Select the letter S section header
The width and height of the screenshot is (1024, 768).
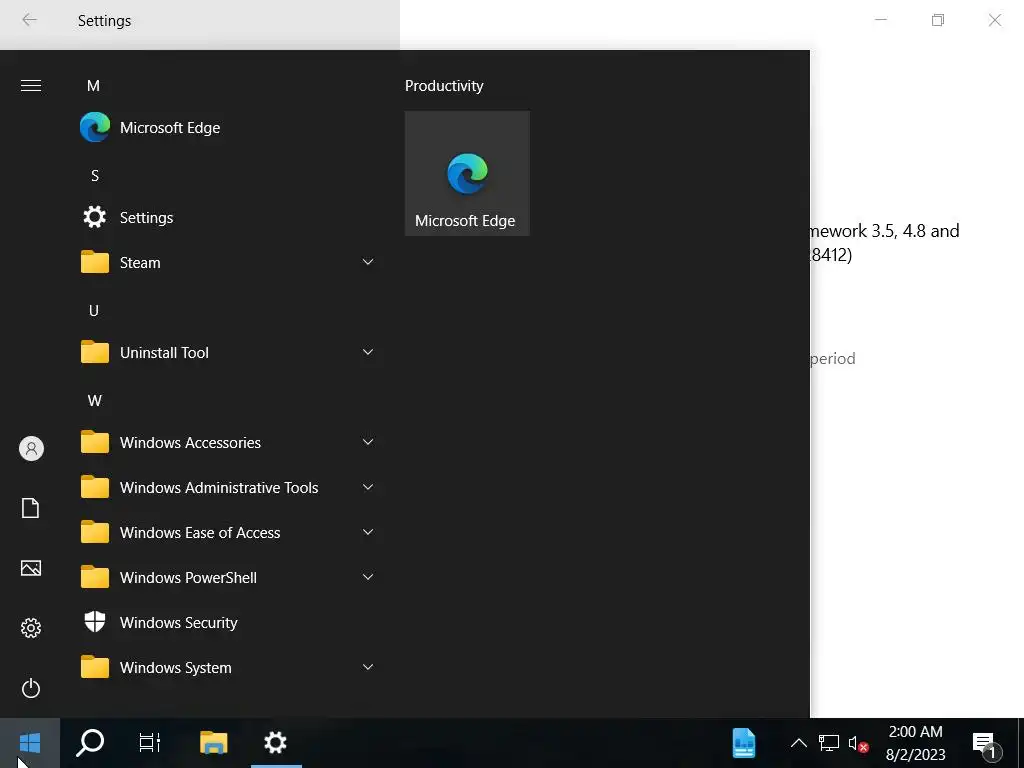95,176
